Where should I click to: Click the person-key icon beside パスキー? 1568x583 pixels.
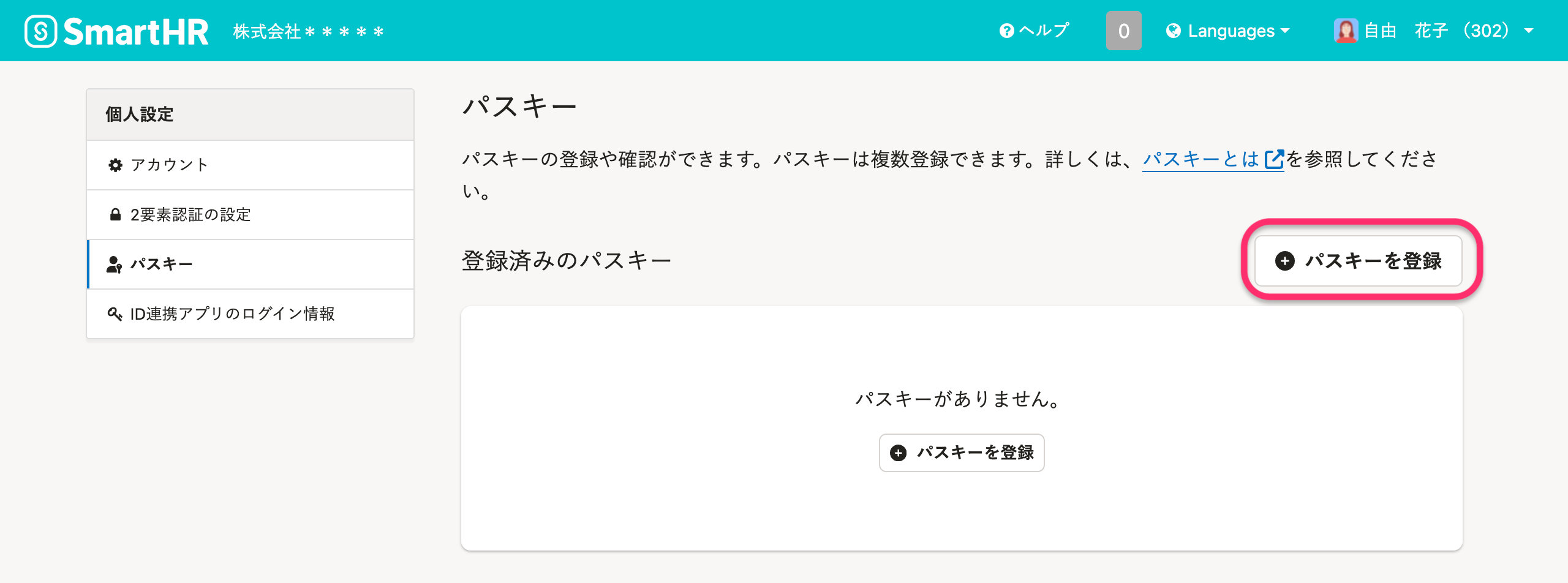(x=115, y=265)
